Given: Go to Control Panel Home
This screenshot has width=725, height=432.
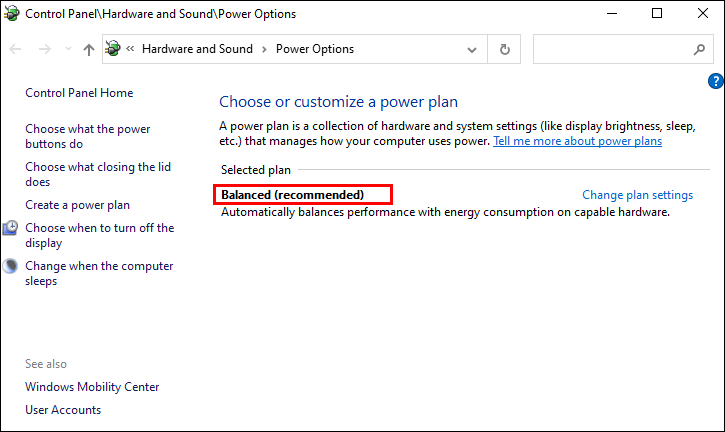Looking at the screenshot, I should [x=79, y=93].
